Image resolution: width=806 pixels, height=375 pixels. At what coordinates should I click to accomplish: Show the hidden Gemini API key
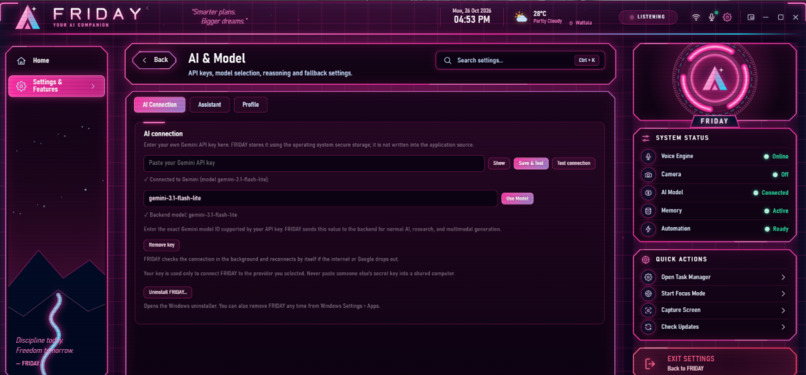tap(499, 163)
